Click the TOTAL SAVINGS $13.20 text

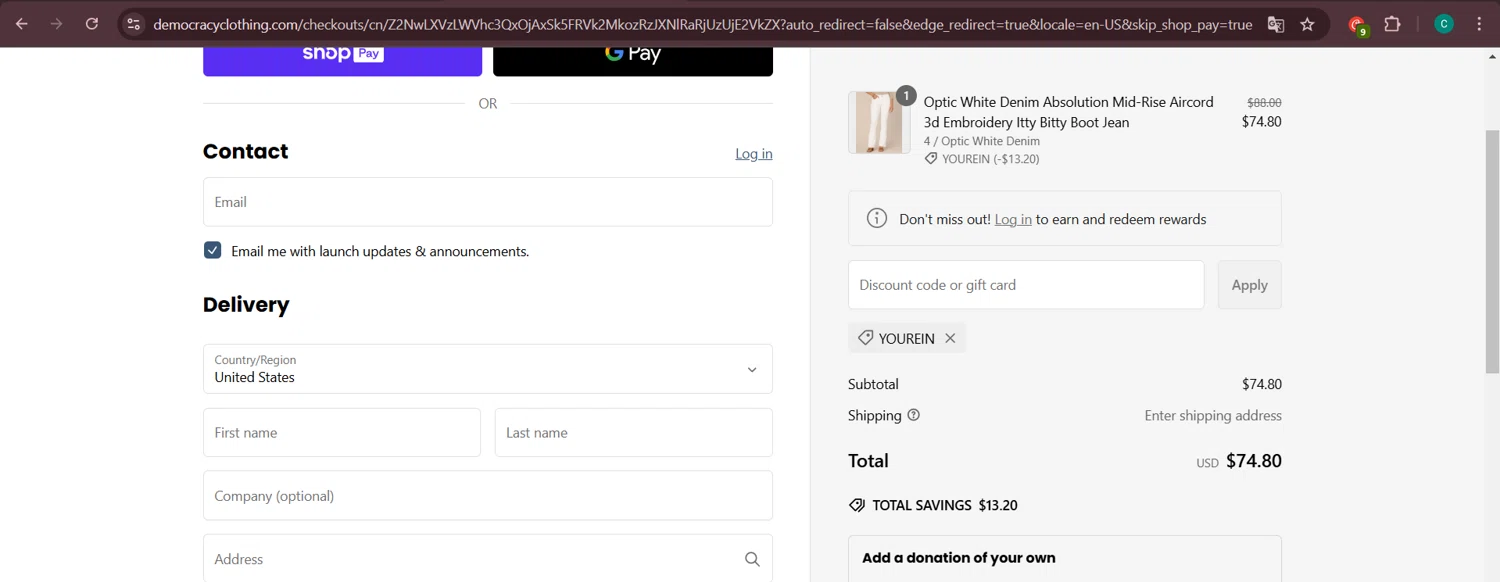point(945,505)
